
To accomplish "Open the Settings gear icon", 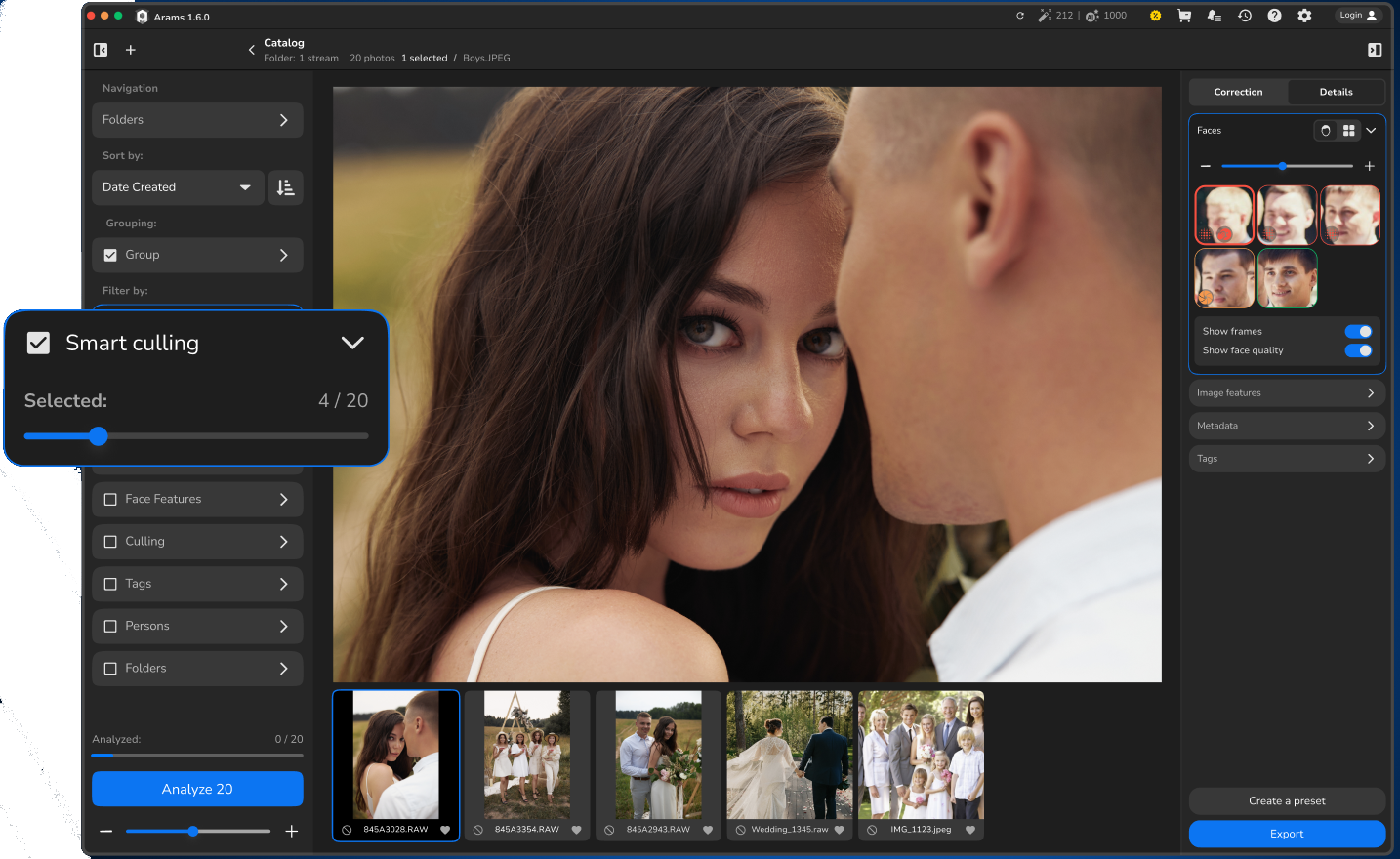I will click(1305, 16).
